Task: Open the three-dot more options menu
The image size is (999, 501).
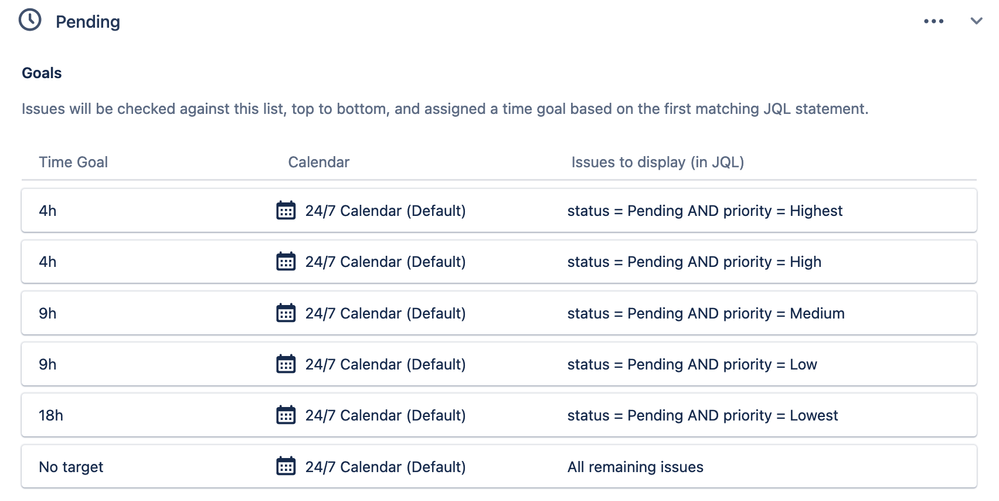Action: 933,21
